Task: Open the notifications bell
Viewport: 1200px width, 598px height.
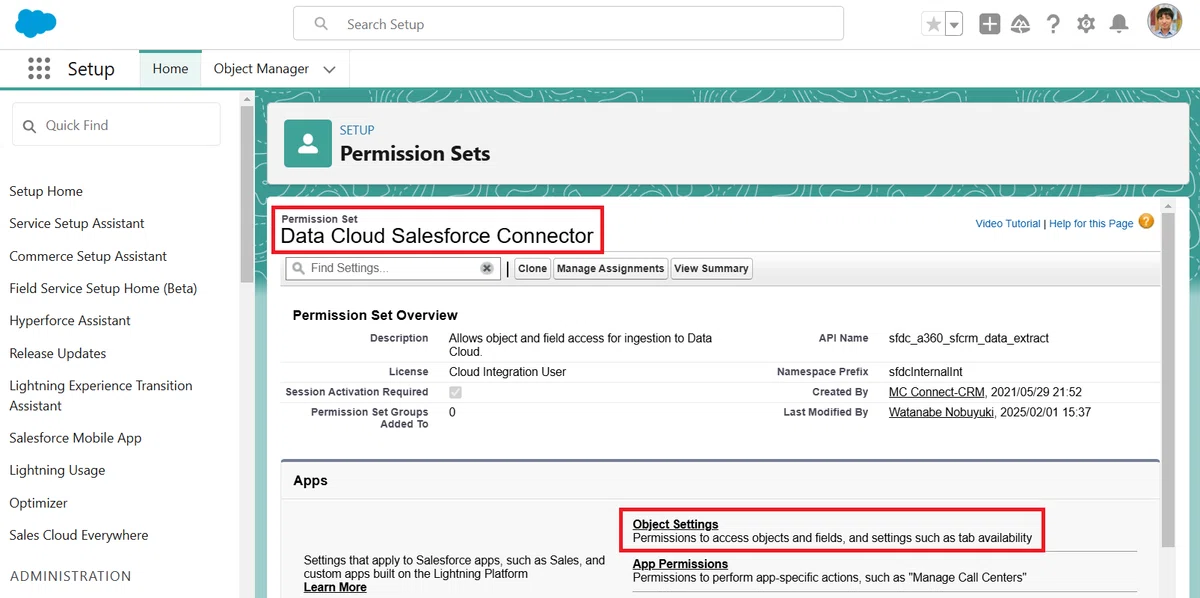Action: (x=1119, y=24)
